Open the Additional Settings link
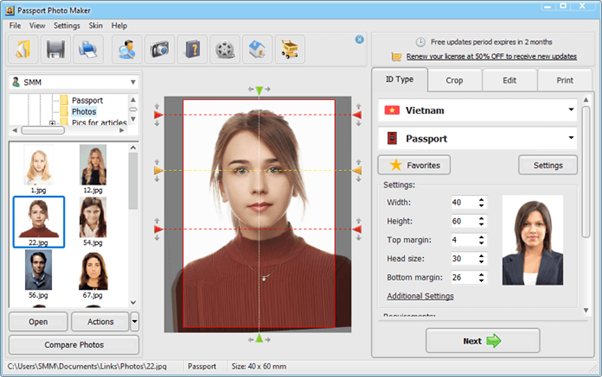 420,296
